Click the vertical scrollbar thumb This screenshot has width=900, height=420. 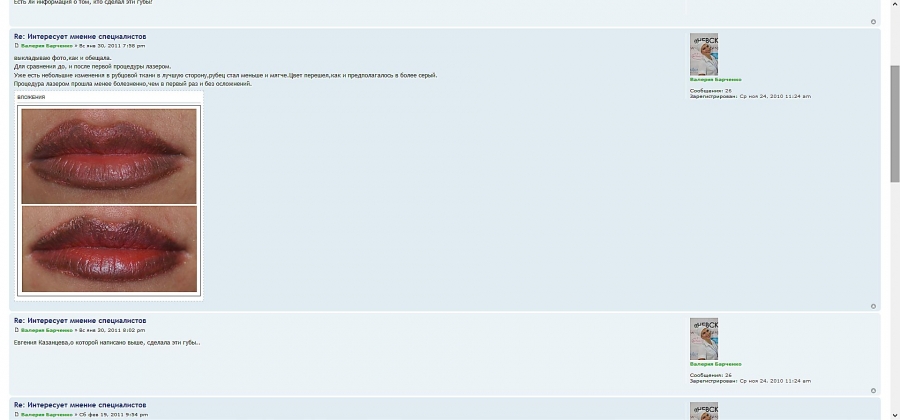point(895,124)
